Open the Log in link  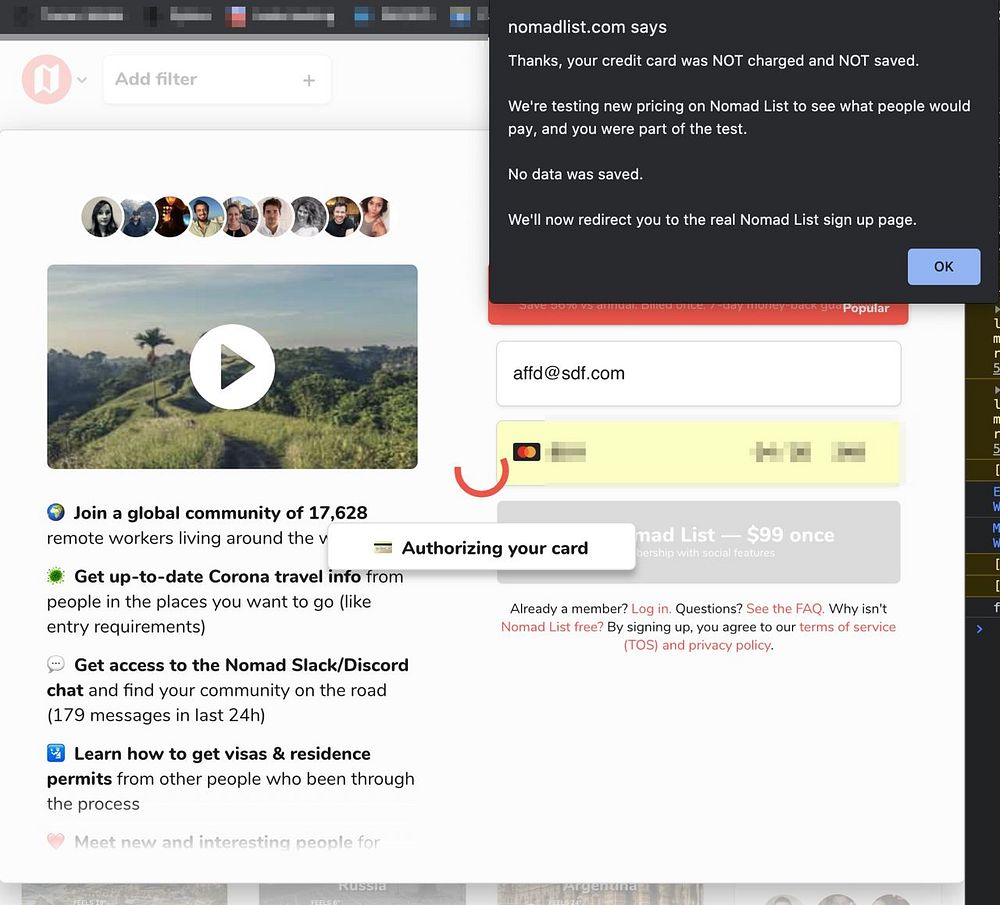tap(651, 608)
